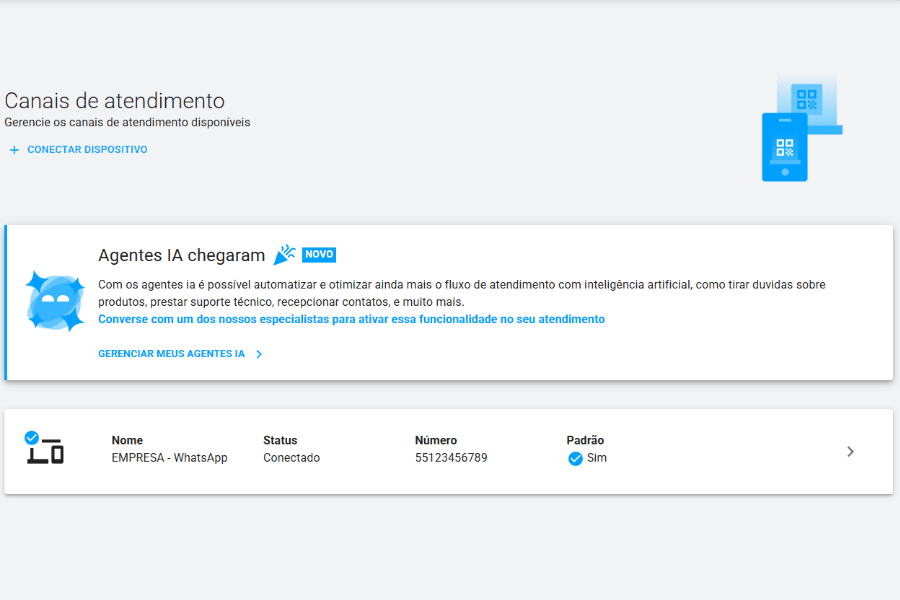Image resolution: width=900 pixels, height=600 pixels.
Task: Toggle the selection checkmark on the connected device
Action: coord(30,436)
